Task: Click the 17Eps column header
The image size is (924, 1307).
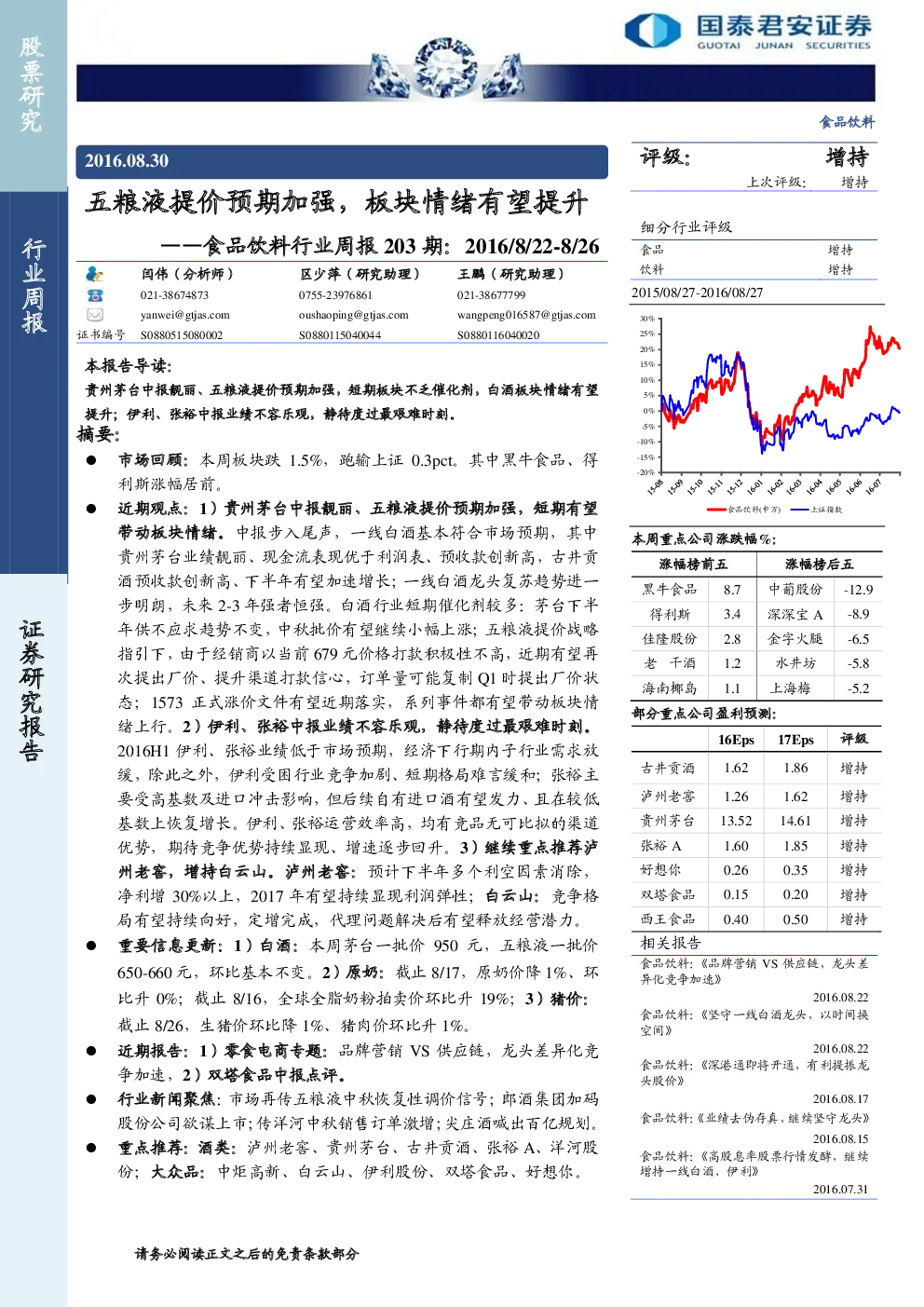Action: (795, 740)
